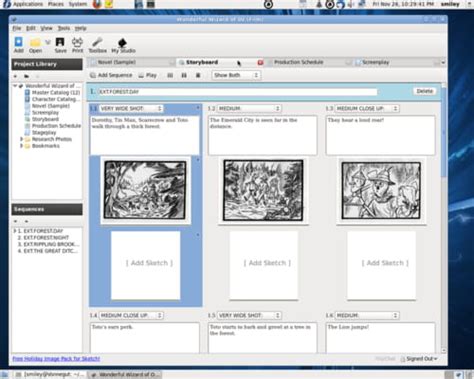Expand the Research Photos folder
474x379 pixels.
22,139
